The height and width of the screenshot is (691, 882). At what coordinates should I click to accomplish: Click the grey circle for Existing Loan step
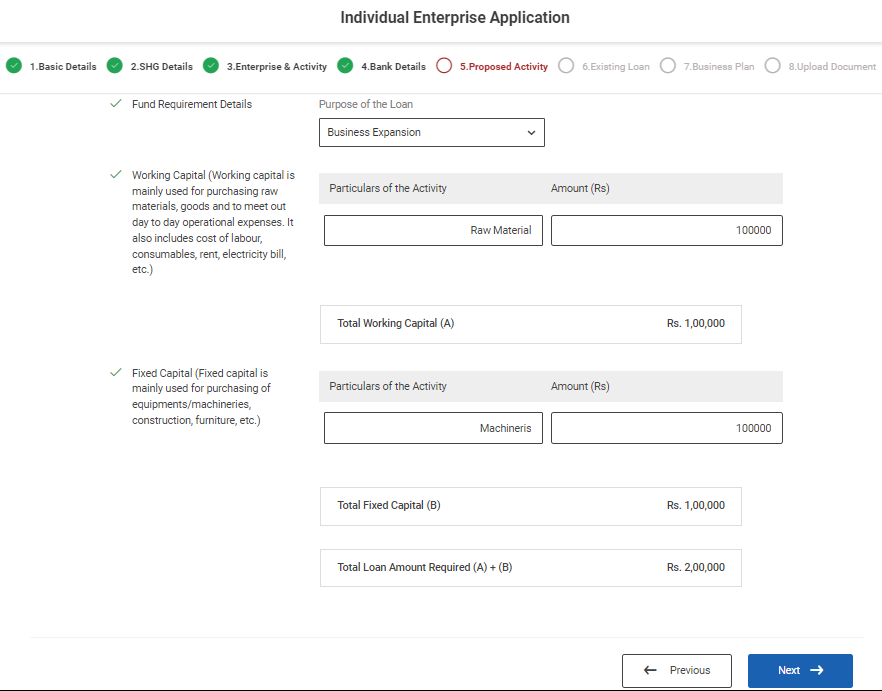tap(566, 66)
